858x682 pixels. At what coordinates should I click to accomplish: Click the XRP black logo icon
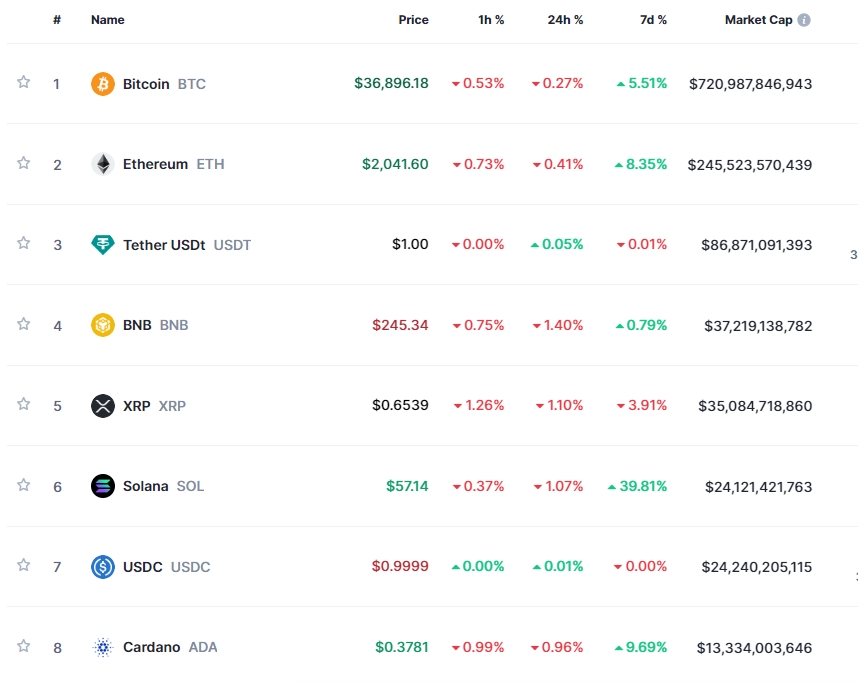(103, 406)
